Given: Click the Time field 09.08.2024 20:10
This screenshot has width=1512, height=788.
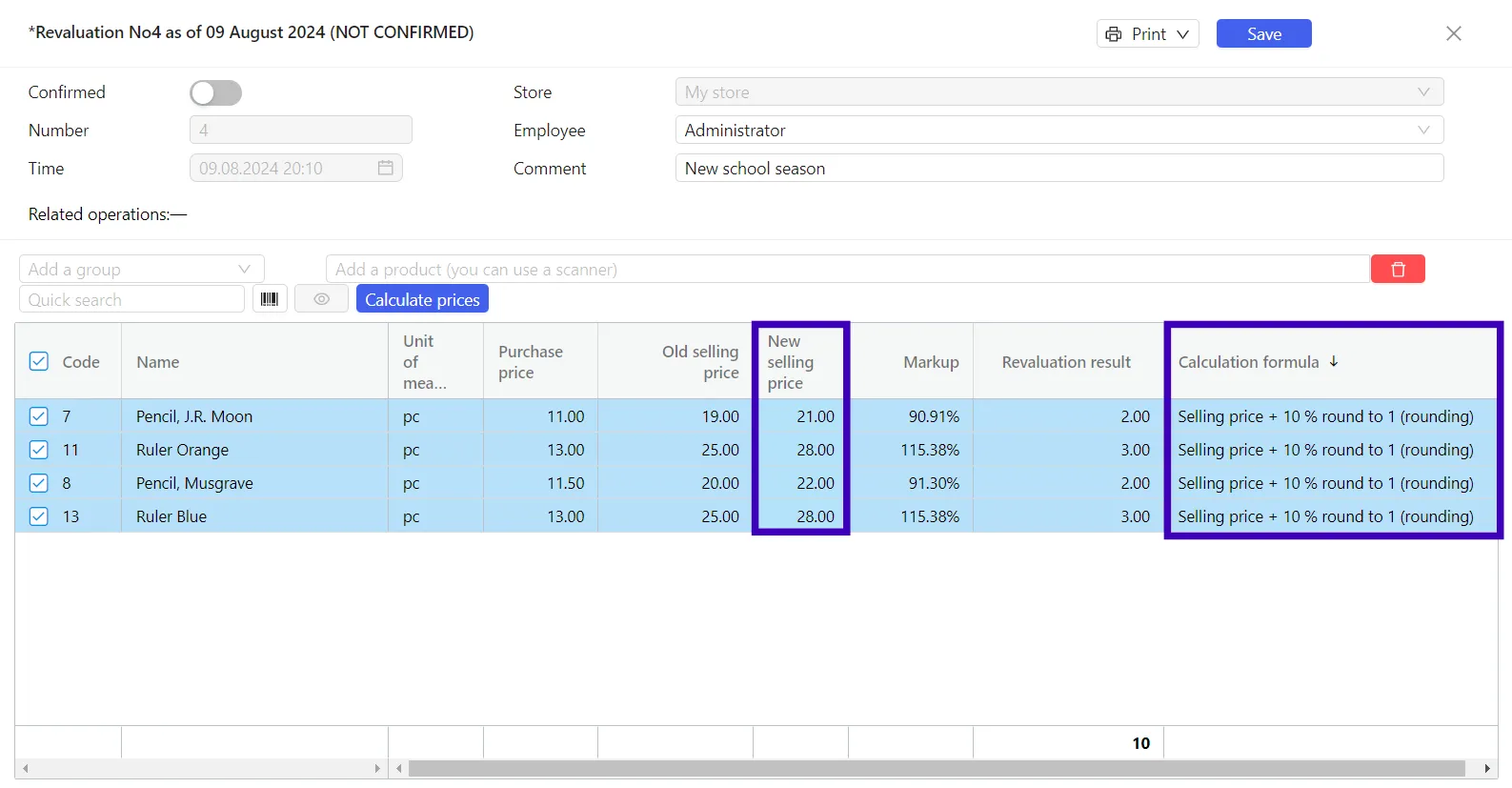Looking at the screenshot, I should pos(295,168).
